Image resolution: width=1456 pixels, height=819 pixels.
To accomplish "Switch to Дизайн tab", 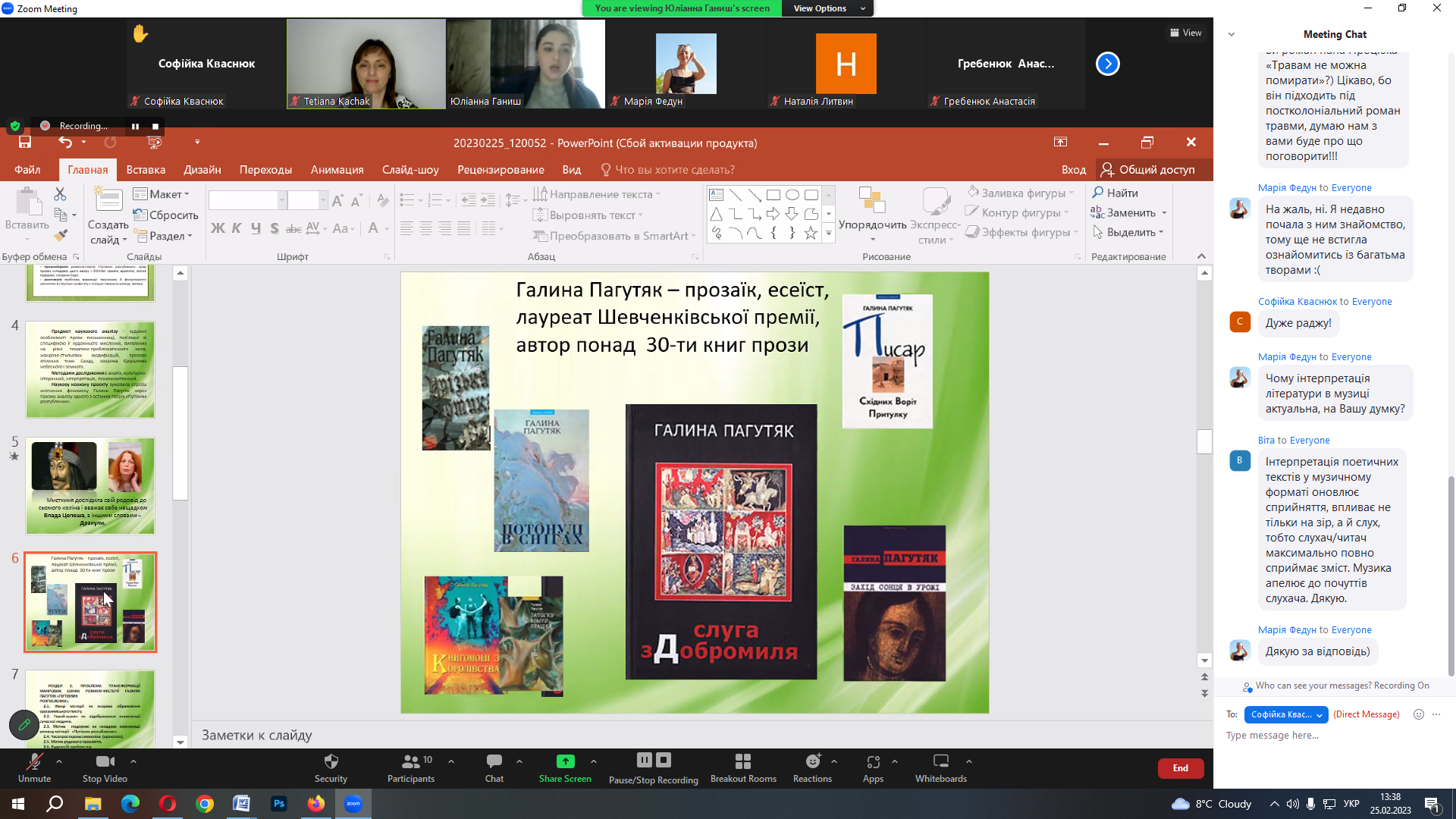I will click(202, 170).
